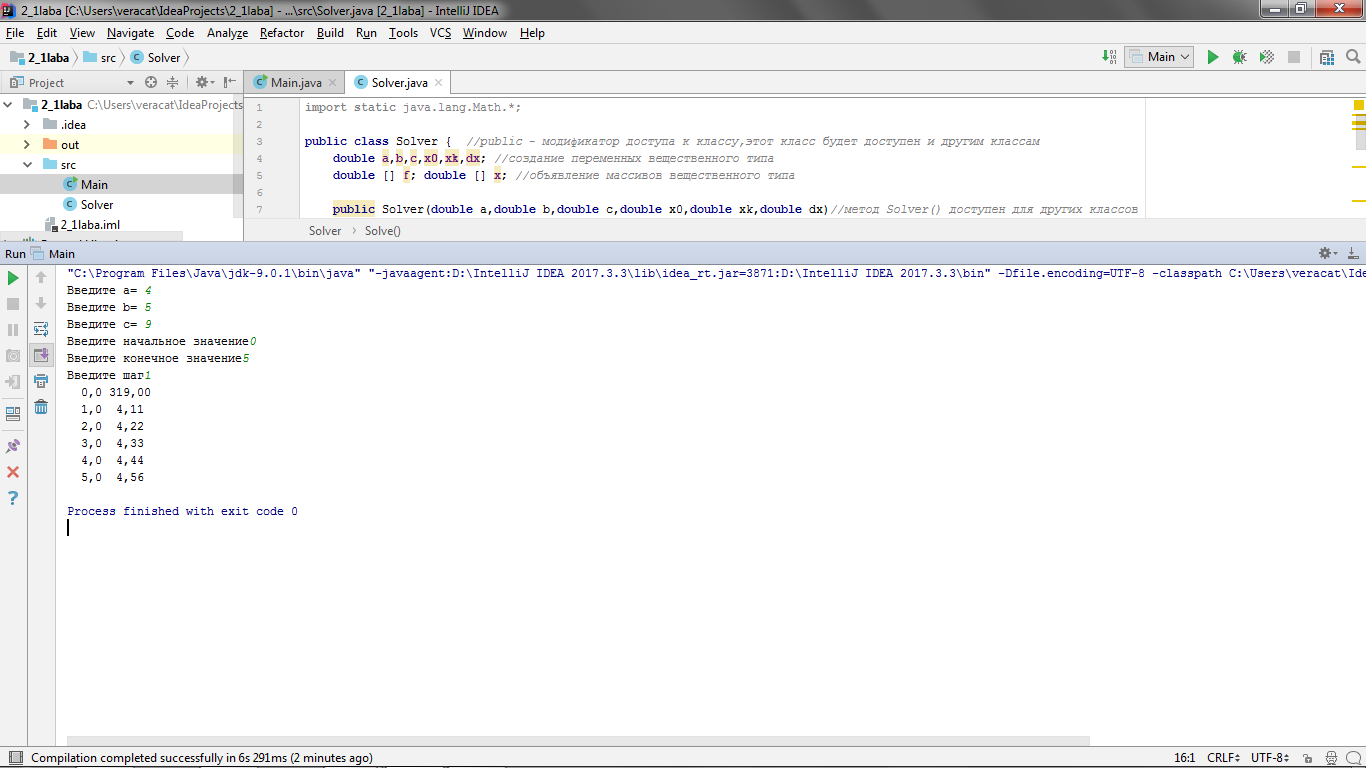Rerun Main with the green Run panel arrow
The image size is (1366, 768).
[x=13, y=277]
